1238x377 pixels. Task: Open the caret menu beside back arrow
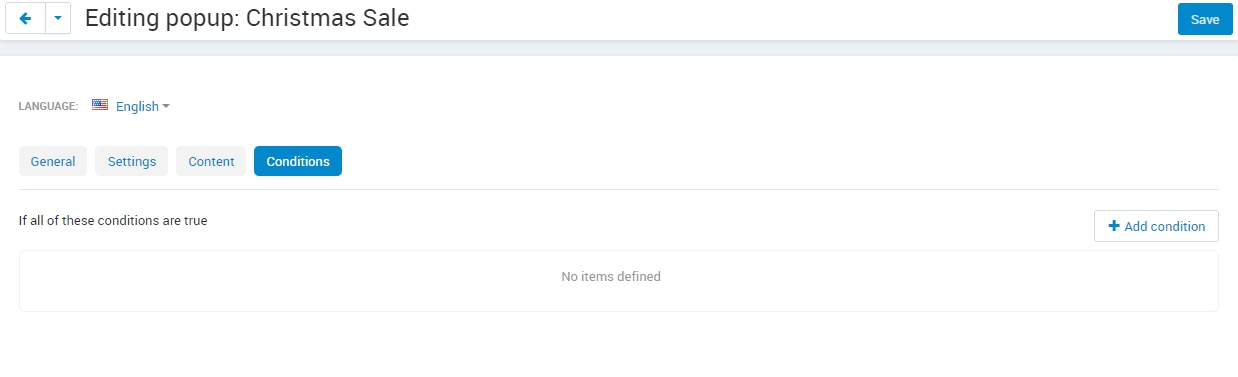(58, 19)
